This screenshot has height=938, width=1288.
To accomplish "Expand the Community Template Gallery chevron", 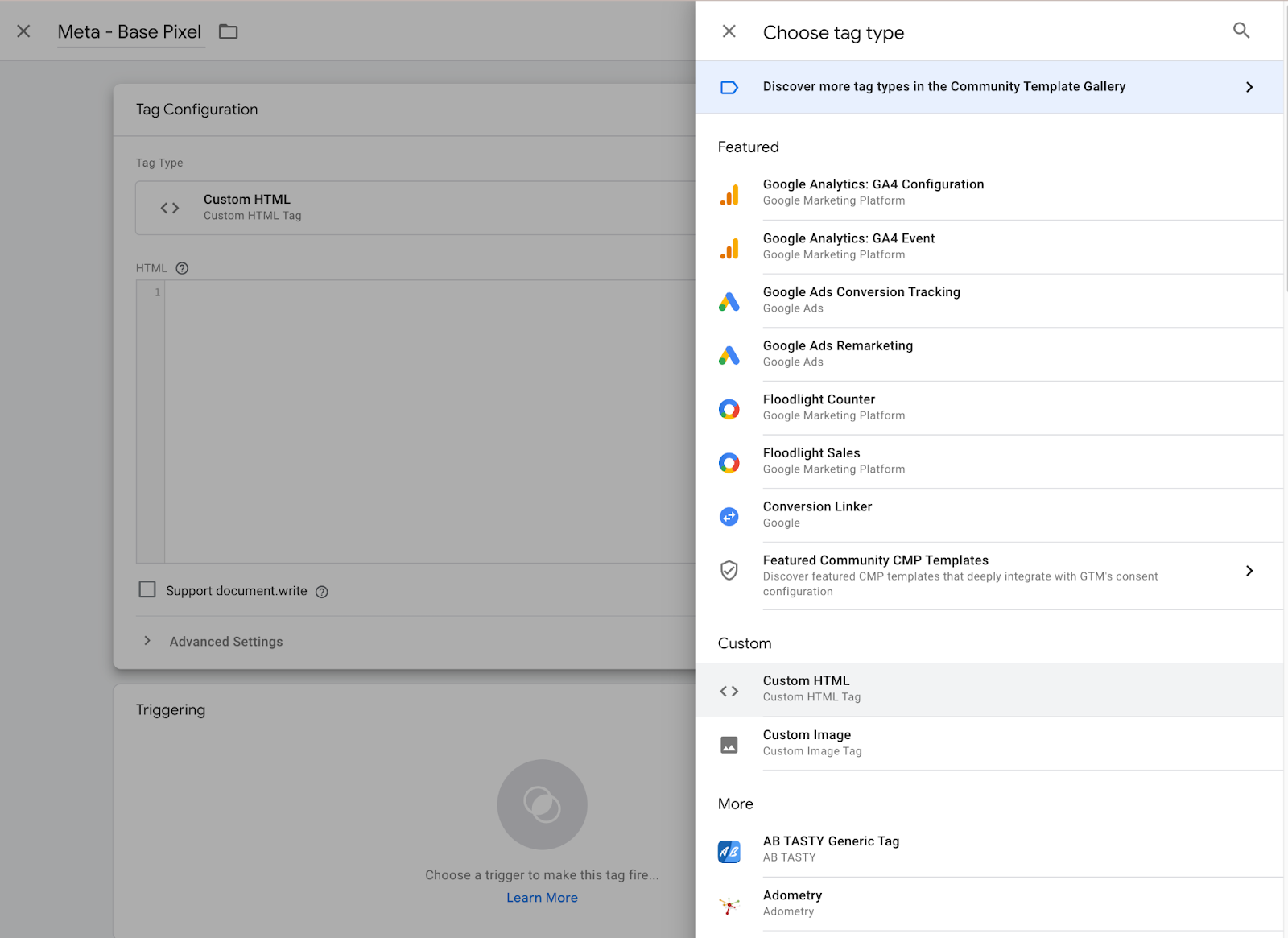I will [x=1249, y=87].
